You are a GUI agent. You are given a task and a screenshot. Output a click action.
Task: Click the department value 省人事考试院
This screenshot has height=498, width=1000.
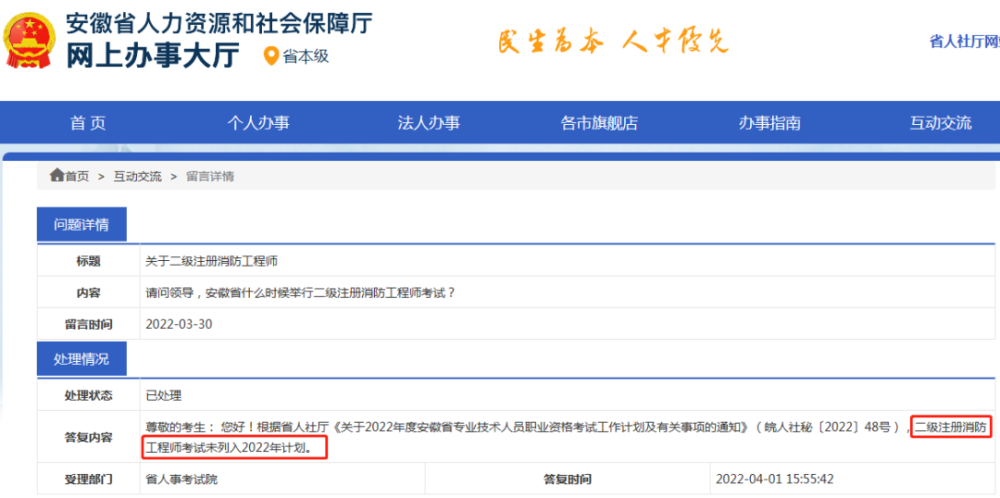click(x=182, y=479)
